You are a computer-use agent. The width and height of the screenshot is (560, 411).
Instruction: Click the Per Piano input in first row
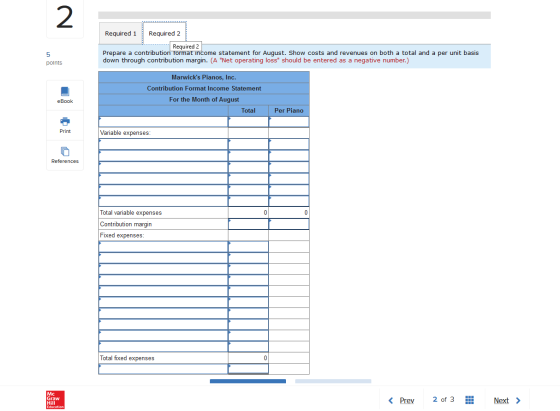(289, 122)
